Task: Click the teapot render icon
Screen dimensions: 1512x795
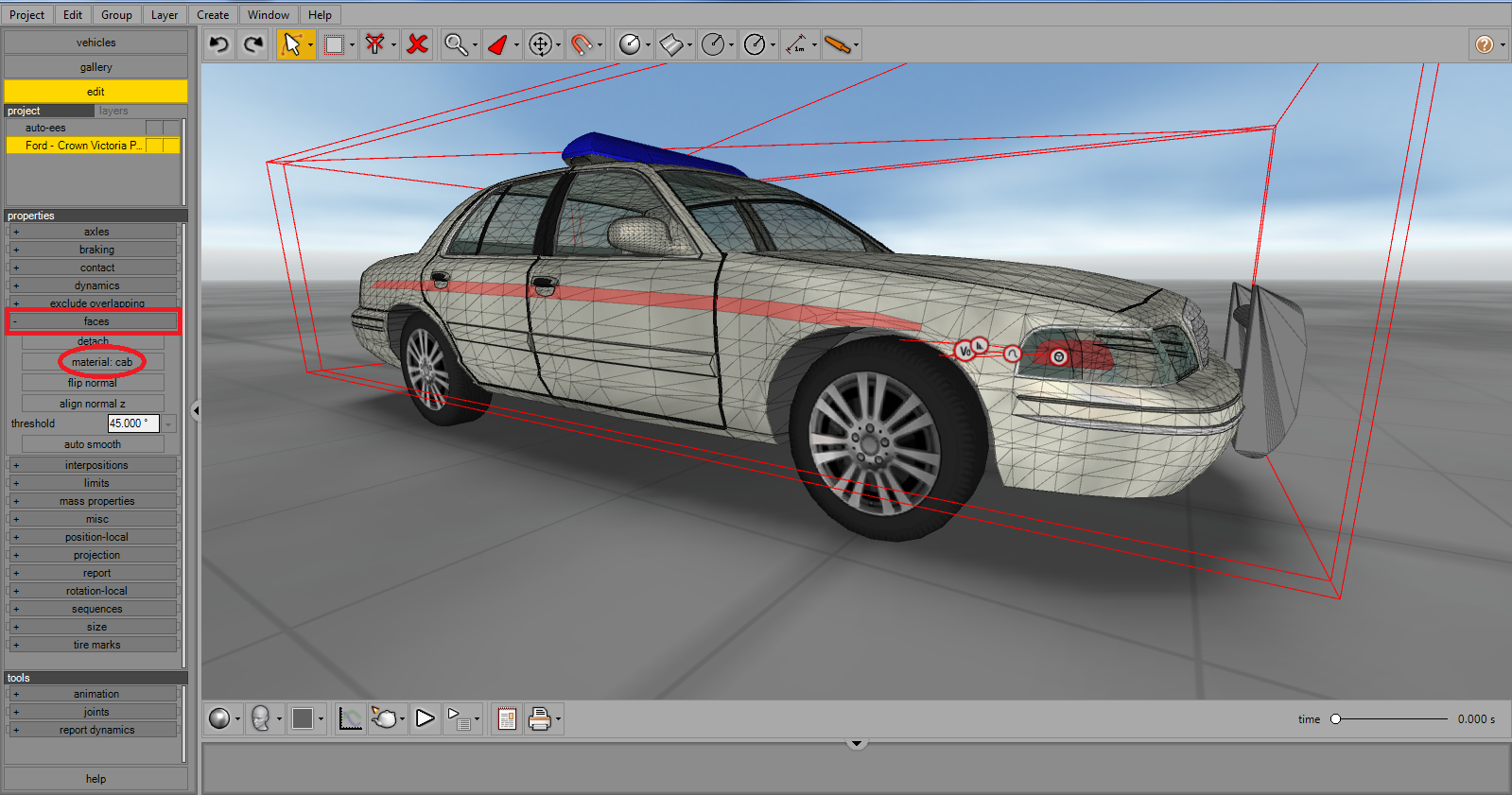Action: pos(384,719)
